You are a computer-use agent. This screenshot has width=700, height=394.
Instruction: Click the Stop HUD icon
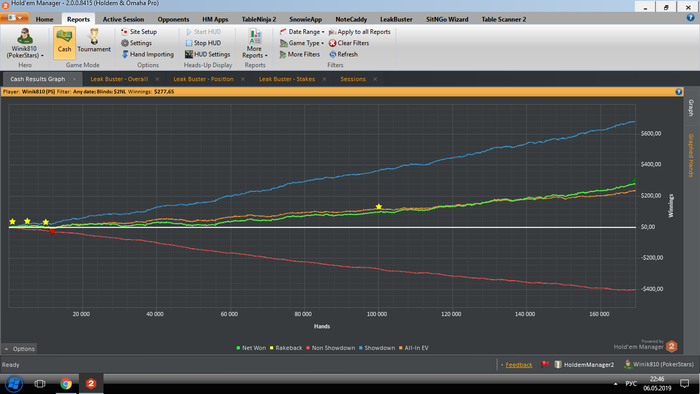[x=189, y=43]
